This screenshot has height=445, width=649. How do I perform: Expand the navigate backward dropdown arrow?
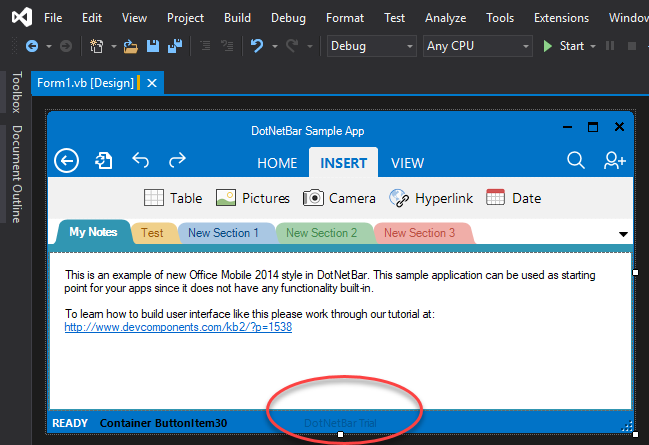click(x=49, y=46)
